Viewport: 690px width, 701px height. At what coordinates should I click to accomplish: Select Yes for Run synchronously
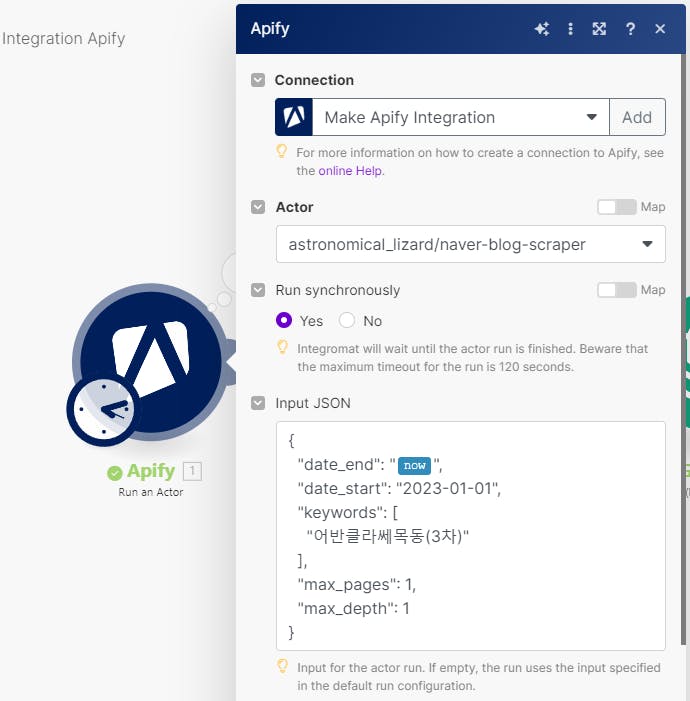(284, 320)
